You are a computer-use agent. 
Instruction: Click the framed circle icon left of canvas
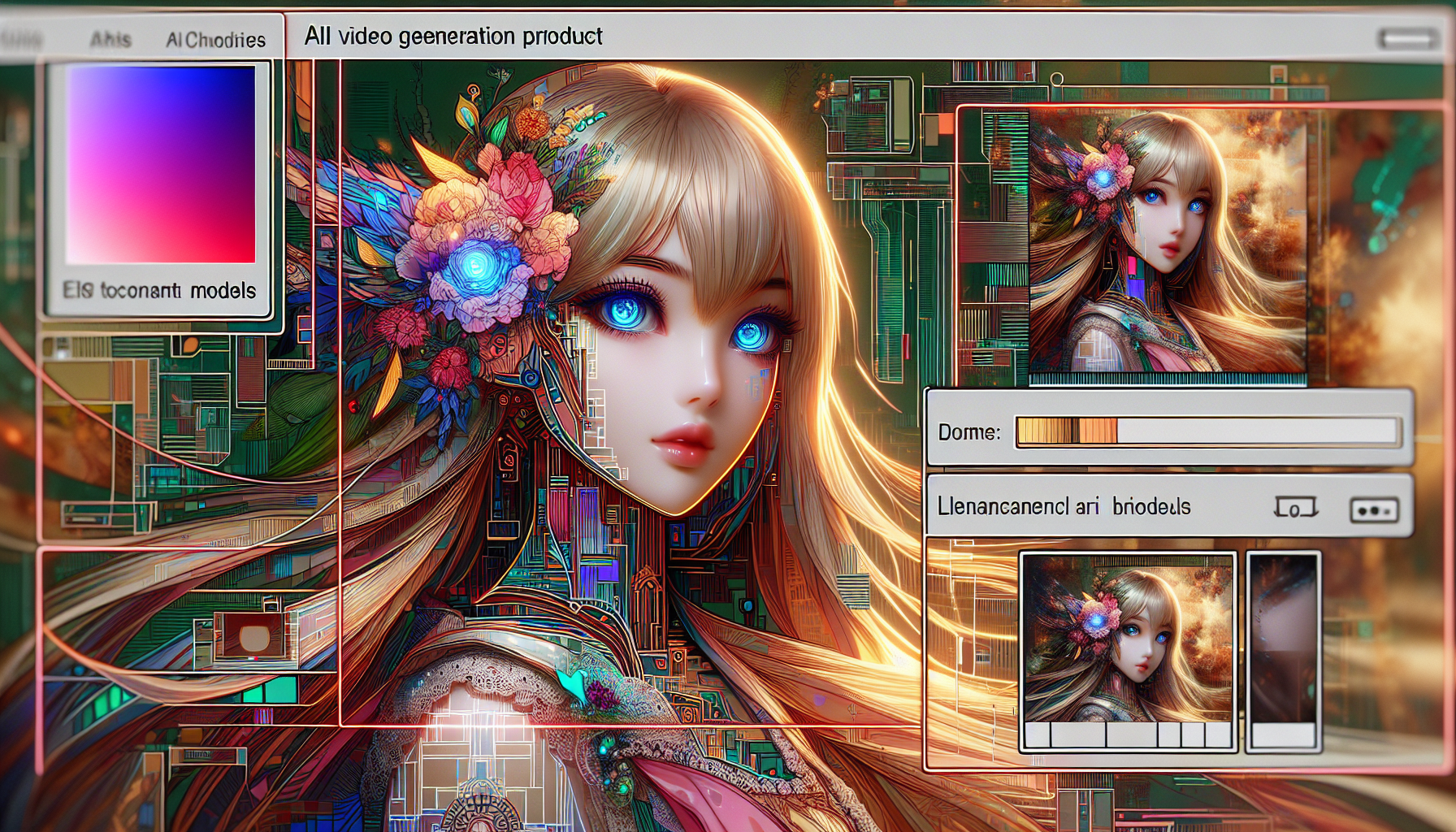pyautogui.click(x=253, y=636)
